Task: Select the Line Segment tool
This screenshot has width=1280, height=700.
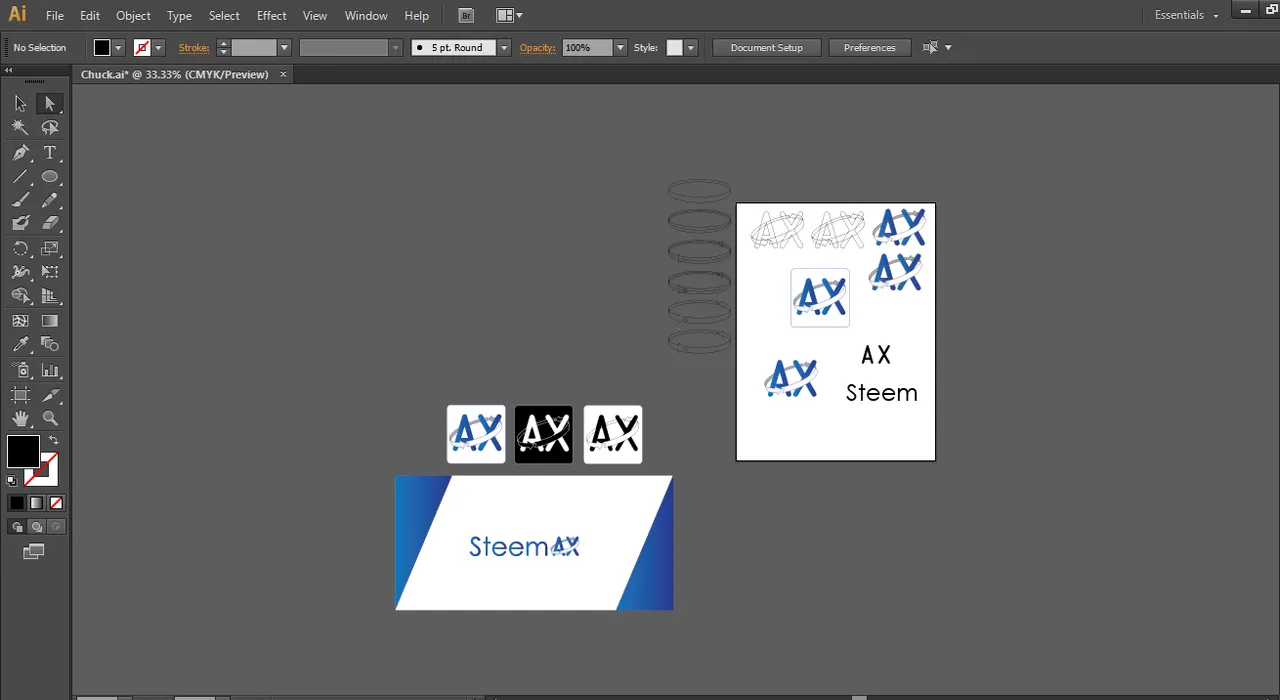Action: point(20,176)
